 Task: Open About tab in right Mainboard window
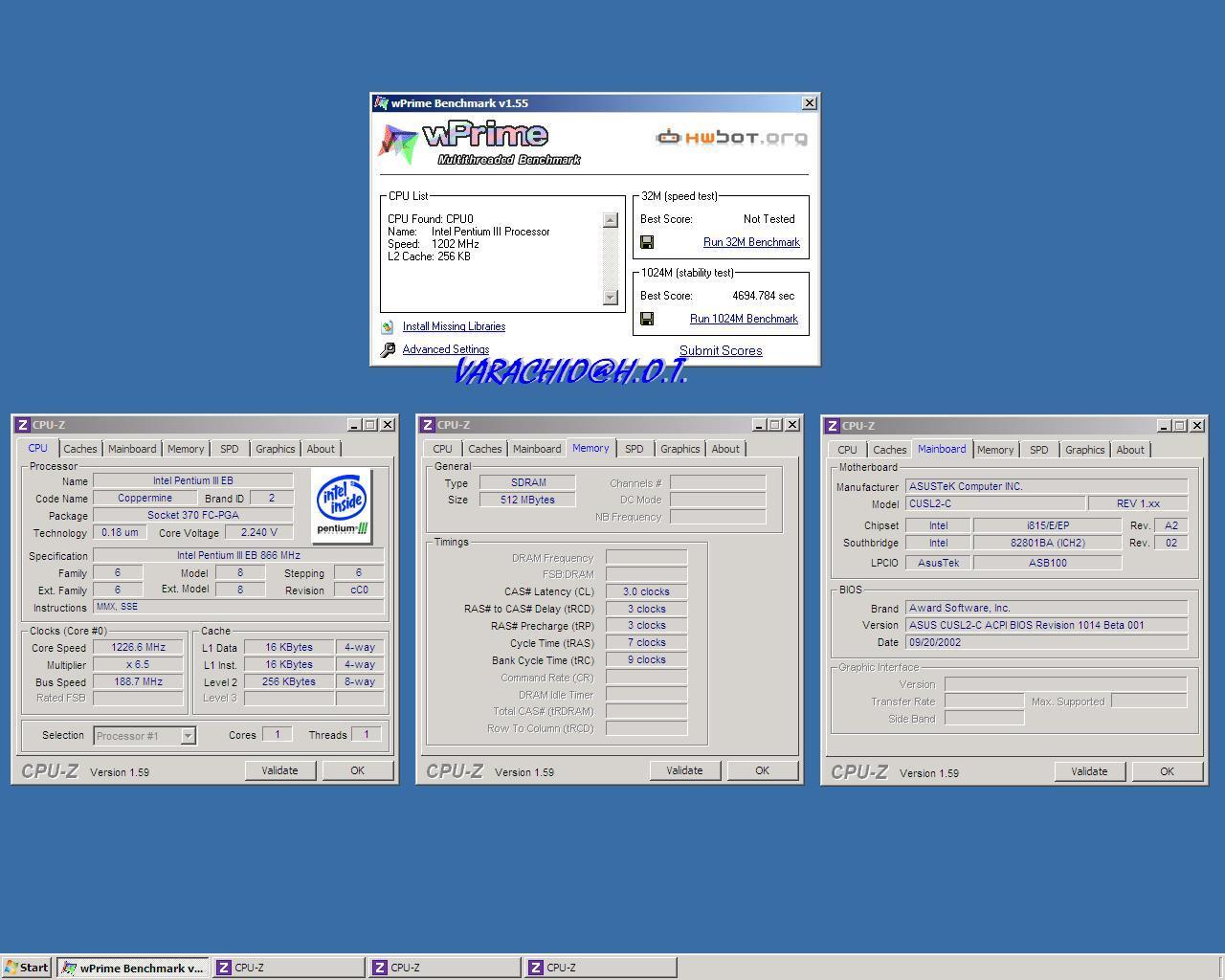pyautogui.click(x=1130, y=450)
